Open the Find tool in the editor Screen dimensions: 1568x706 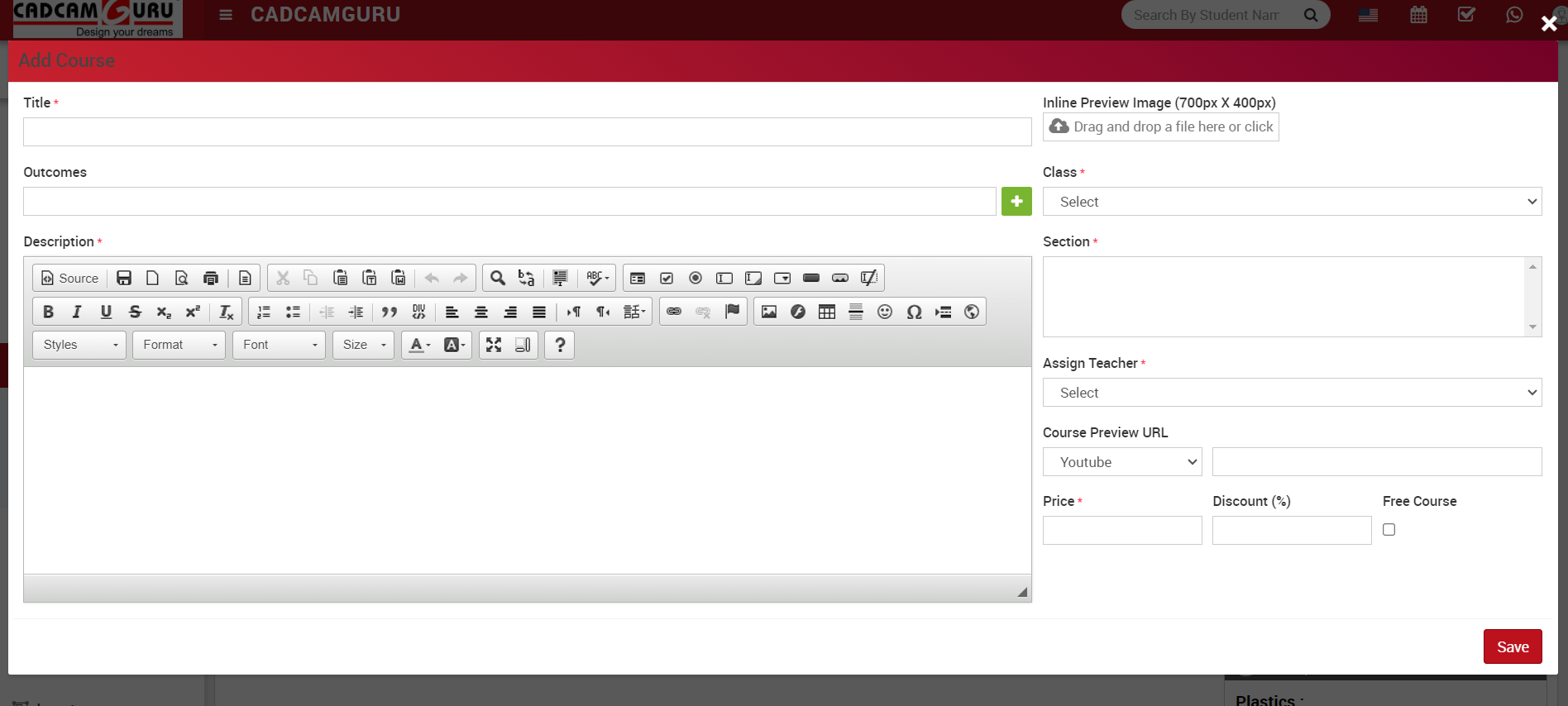497,278
